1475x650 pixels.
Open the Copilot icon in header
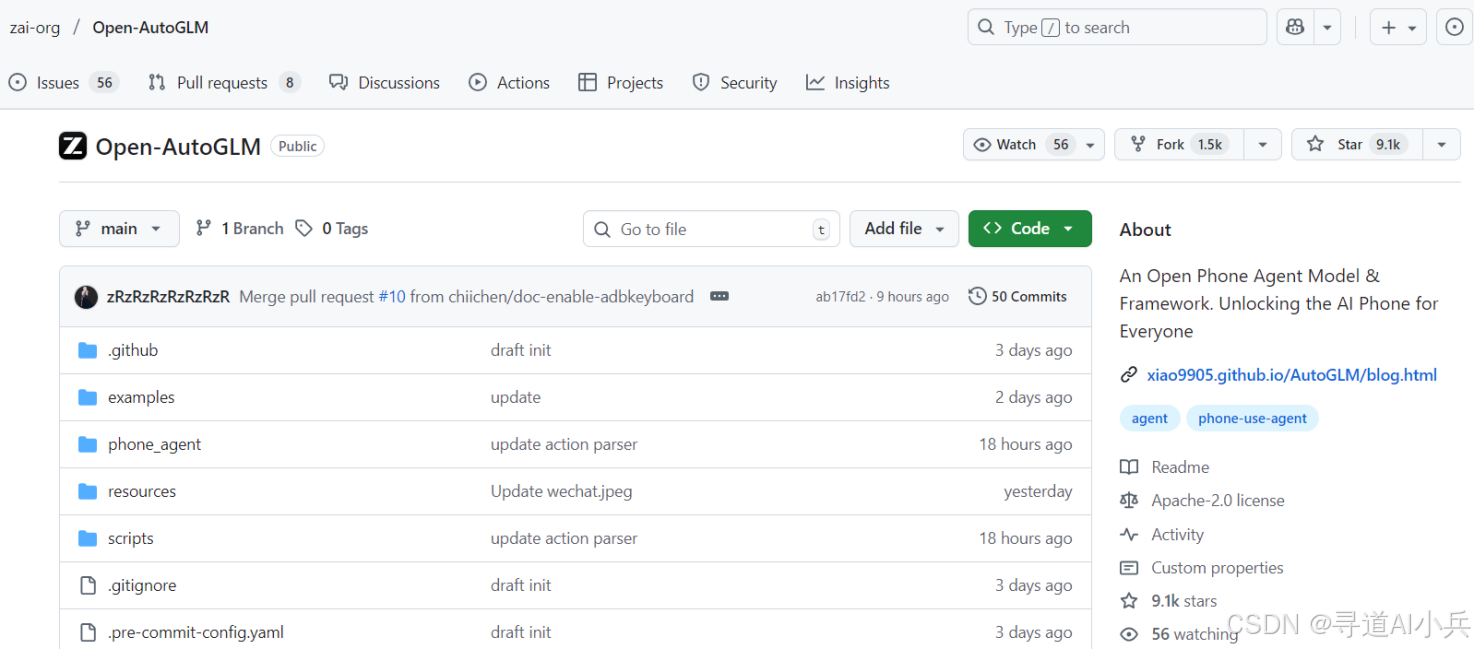click(x=1295, y=28)
